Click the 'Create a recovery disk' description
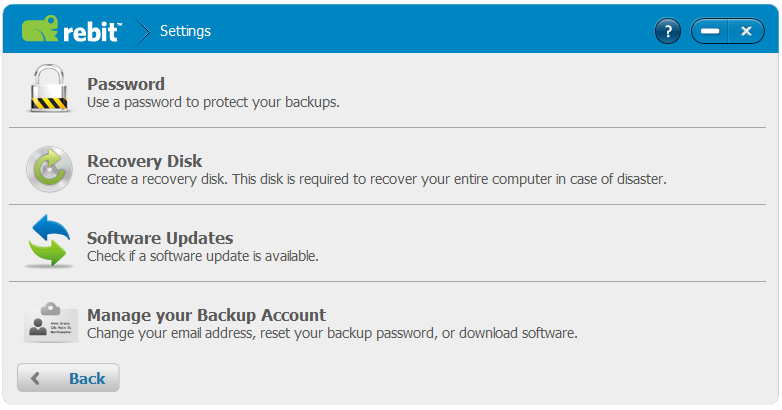The width and height of the screenshot is (782, 410). (x=377, y=179)
